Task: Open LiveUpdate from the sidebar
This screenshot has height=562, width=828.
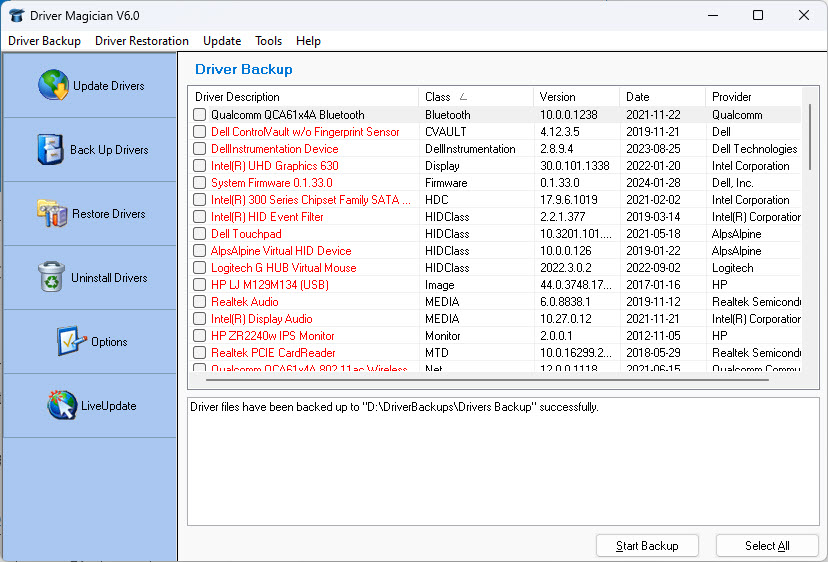Action: (90, 405)
